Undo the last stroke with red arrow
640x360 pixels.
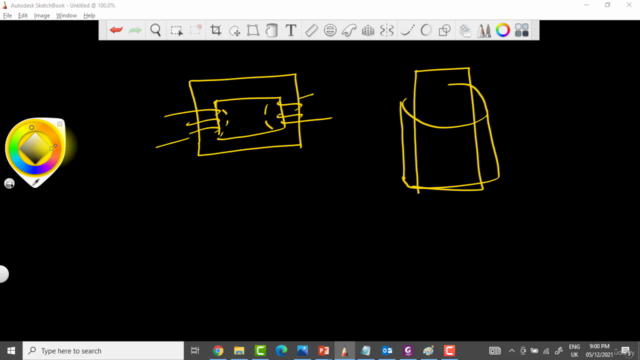pos(116,30)
